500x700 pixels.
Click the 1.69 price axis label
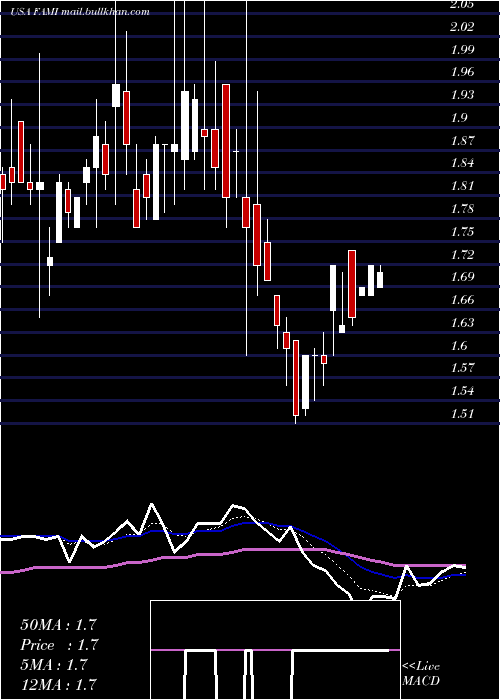point(461,277)
